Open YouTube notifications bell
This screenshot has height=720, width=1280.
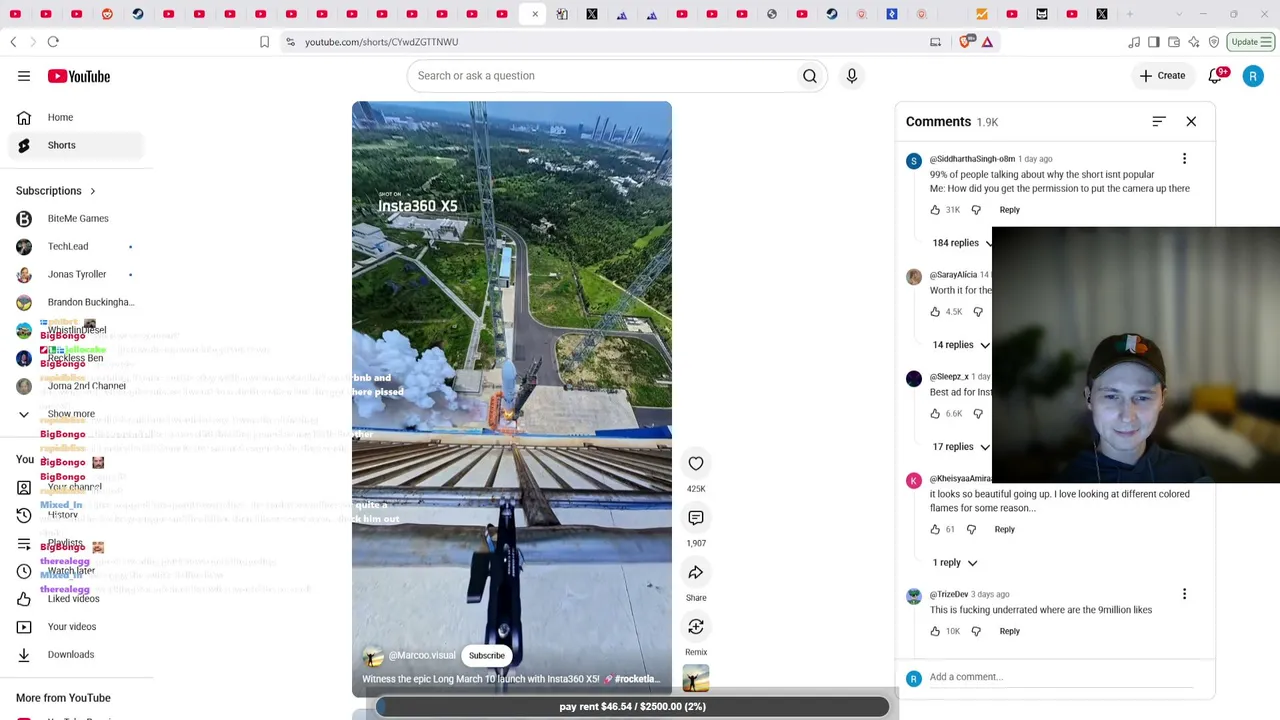(x=1215, y=76)
